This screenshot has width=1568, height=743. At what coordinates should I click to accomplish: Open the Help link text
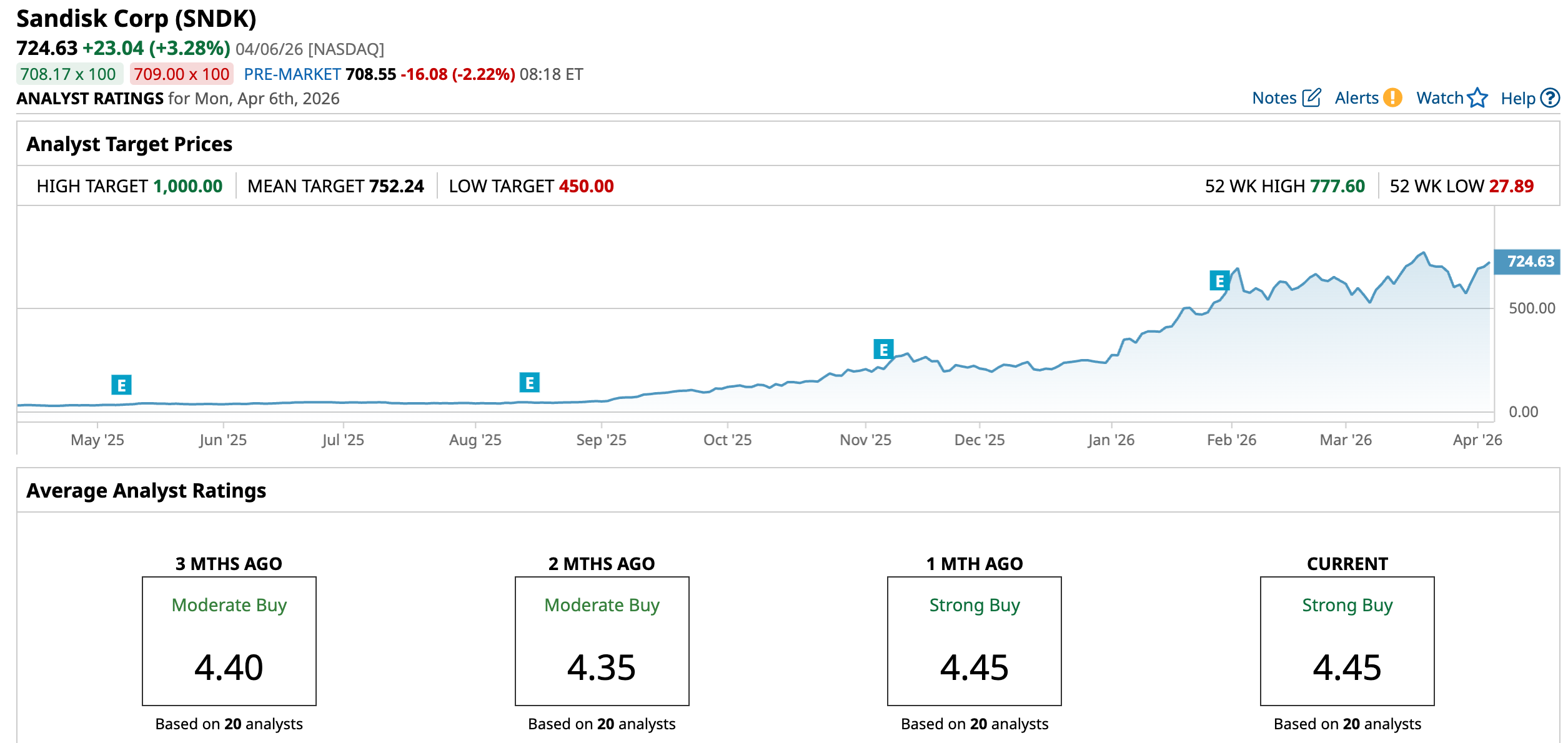tap(1517, 99)
